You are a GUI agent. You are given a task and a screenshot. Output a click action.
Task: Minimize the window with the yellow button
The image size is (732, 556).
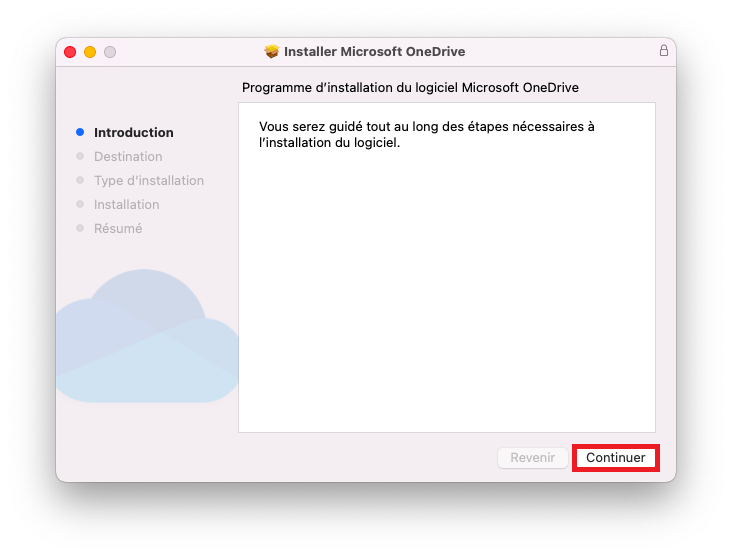[90, 52]
